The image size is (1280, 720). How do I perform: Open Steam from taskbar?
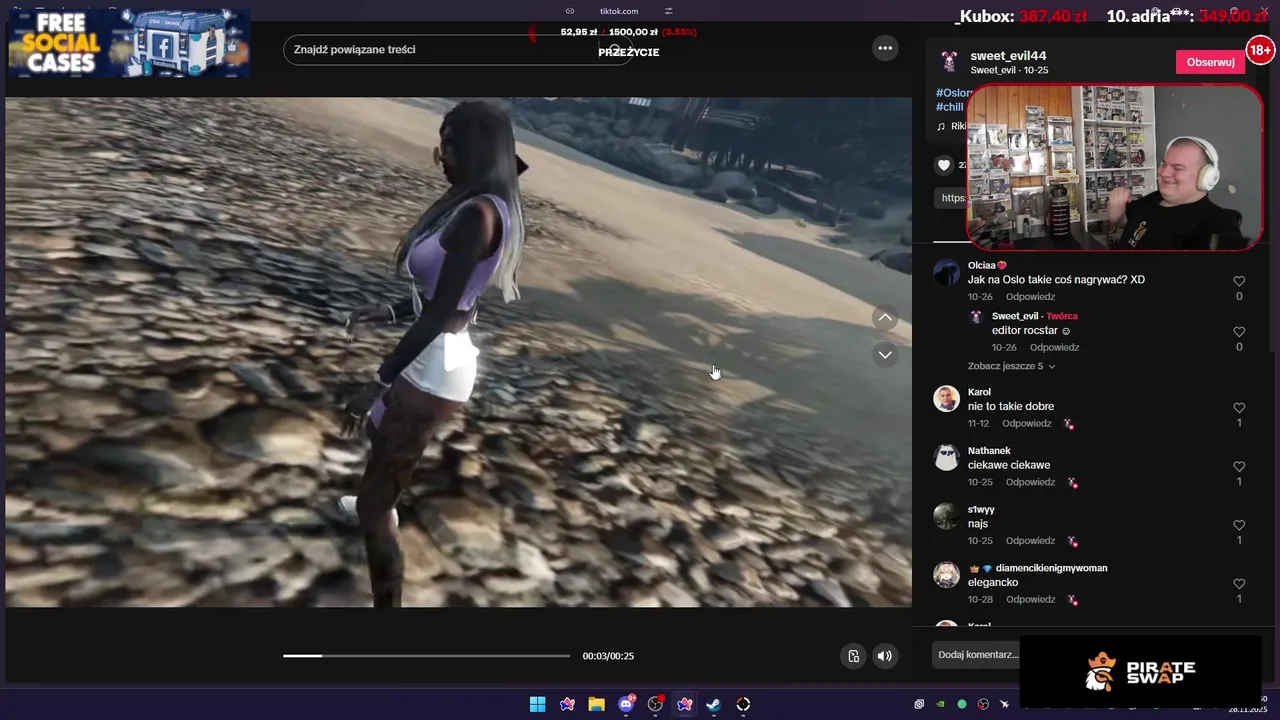[x=713, y=704]
